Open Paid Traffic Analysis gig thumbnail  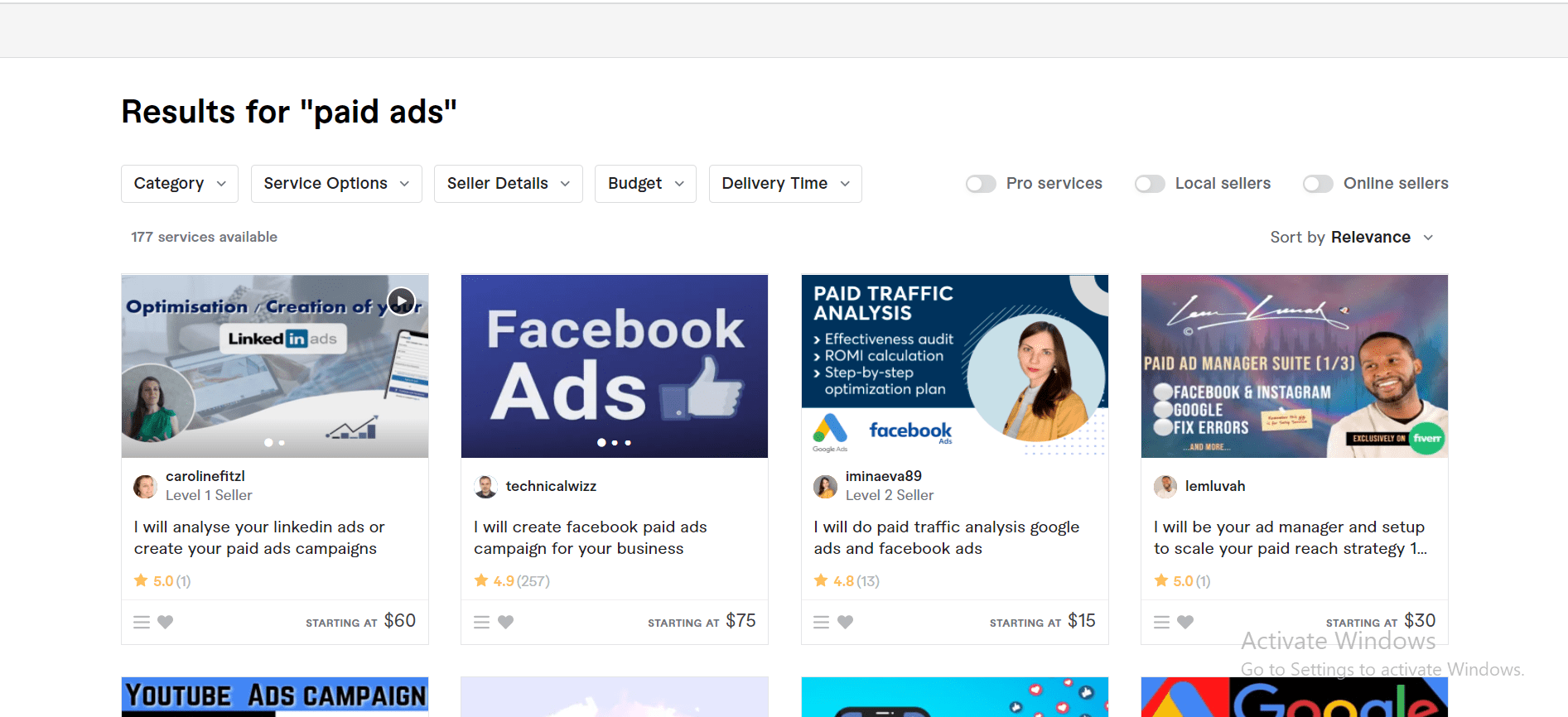[x=954, y=366]
